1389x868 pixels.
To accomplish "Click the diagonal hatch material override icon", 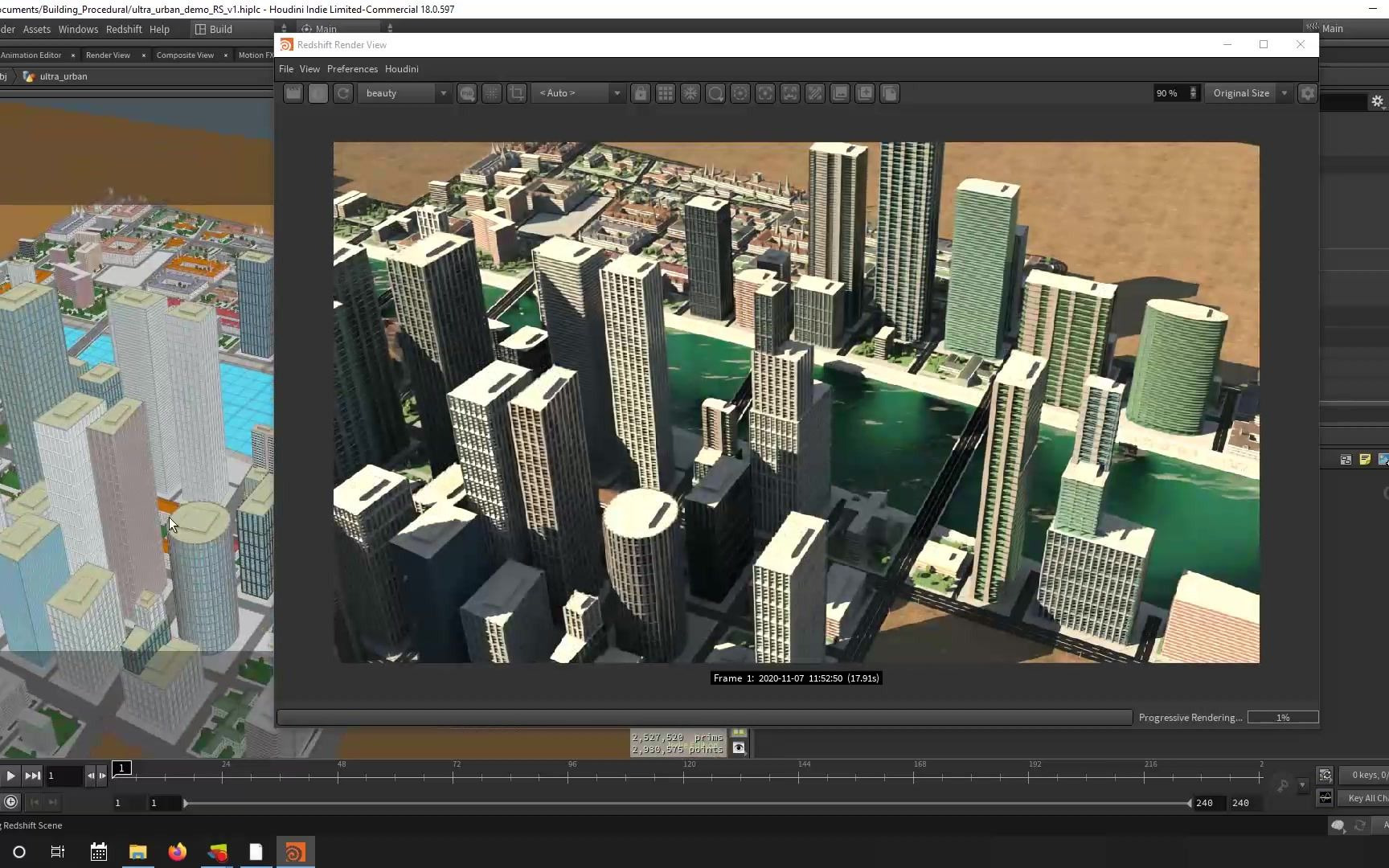I will point(815,93).
